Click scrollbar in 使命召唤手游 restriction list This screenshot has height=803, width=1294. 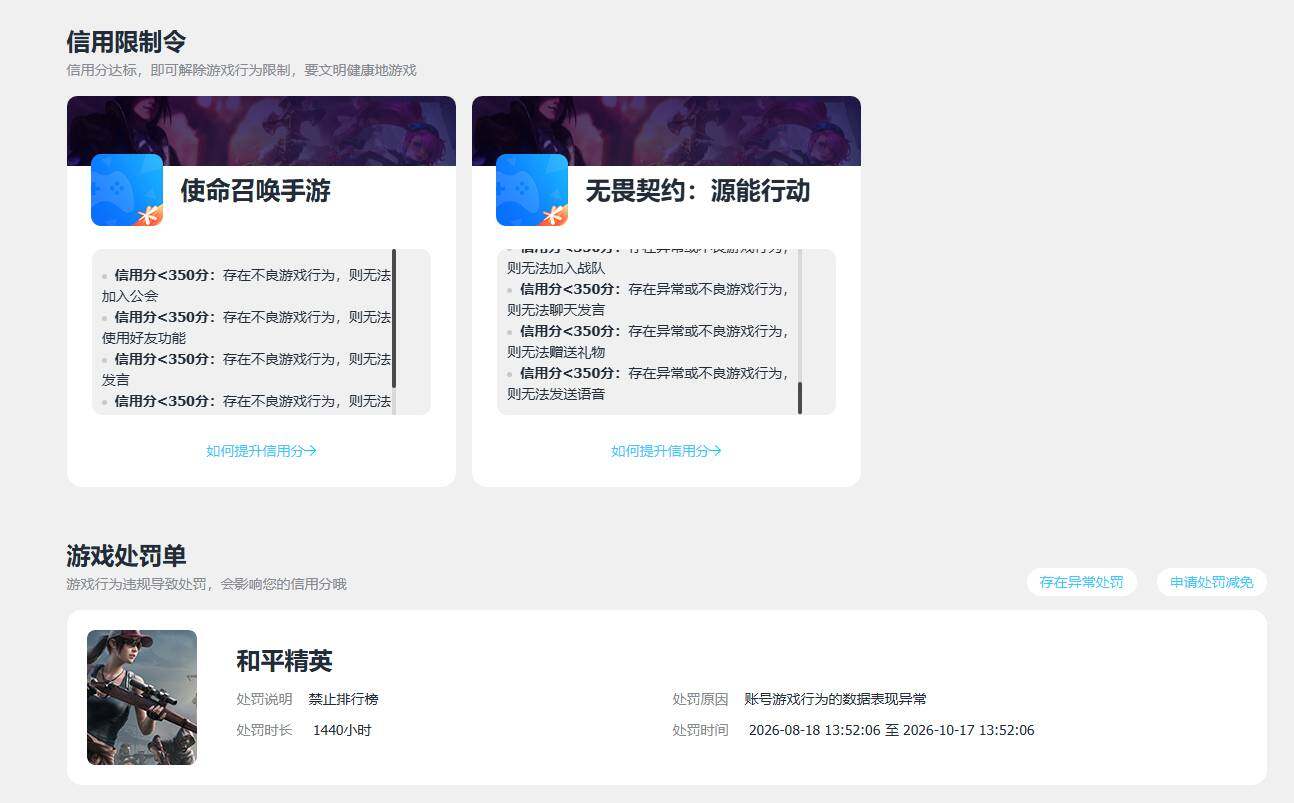394,320
